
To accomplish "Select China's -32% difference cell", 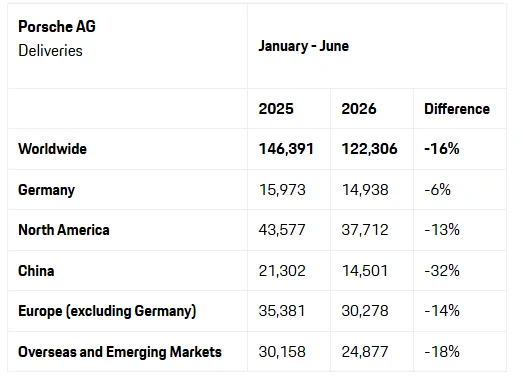I will coord(442,271).
